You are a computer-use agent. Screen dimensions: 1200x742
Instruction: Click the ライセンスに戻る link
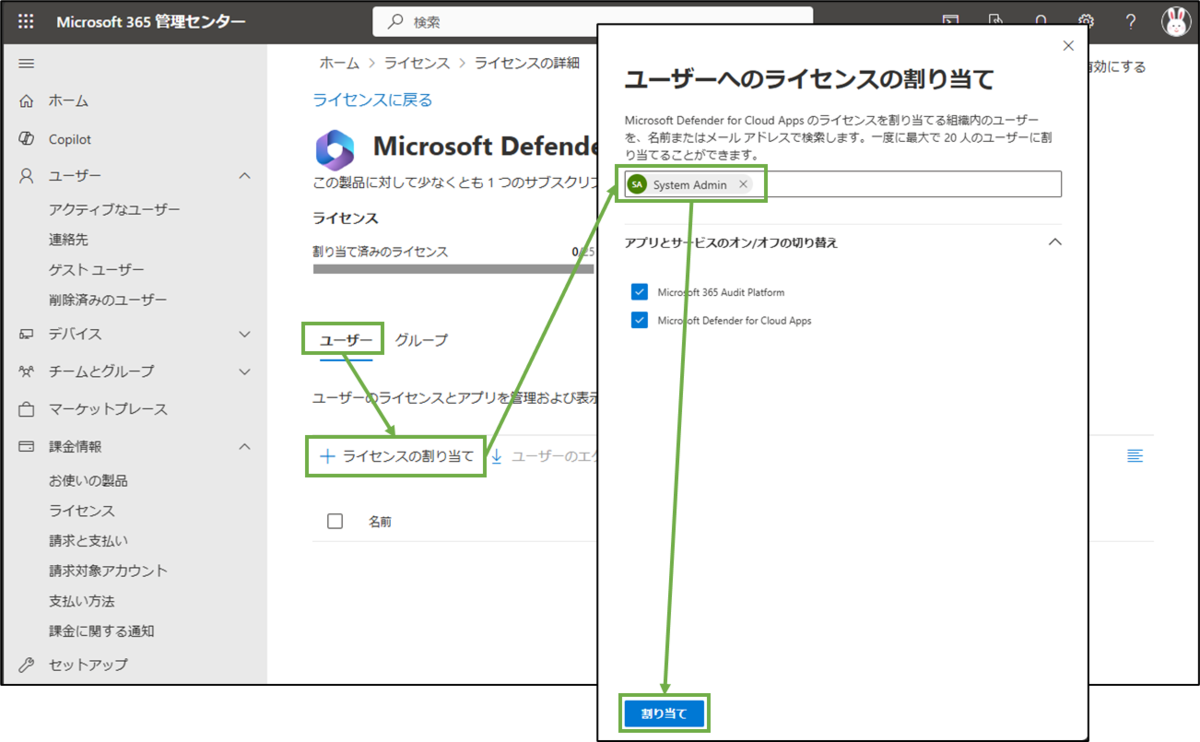[373, 100]
